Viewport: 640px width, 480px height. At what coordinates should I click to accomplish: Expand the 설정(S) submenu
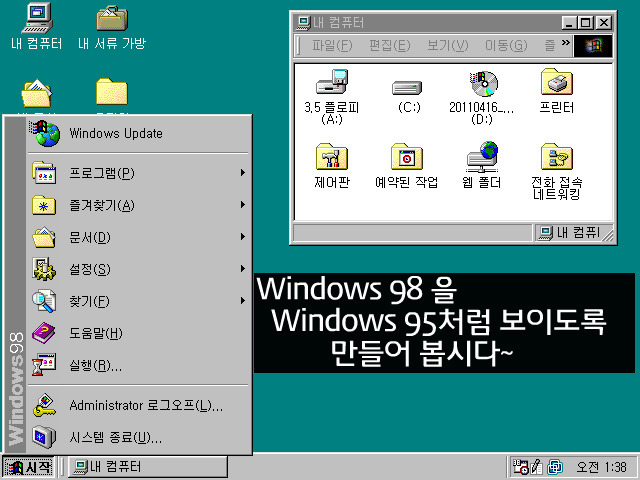(x=138, y=269)
